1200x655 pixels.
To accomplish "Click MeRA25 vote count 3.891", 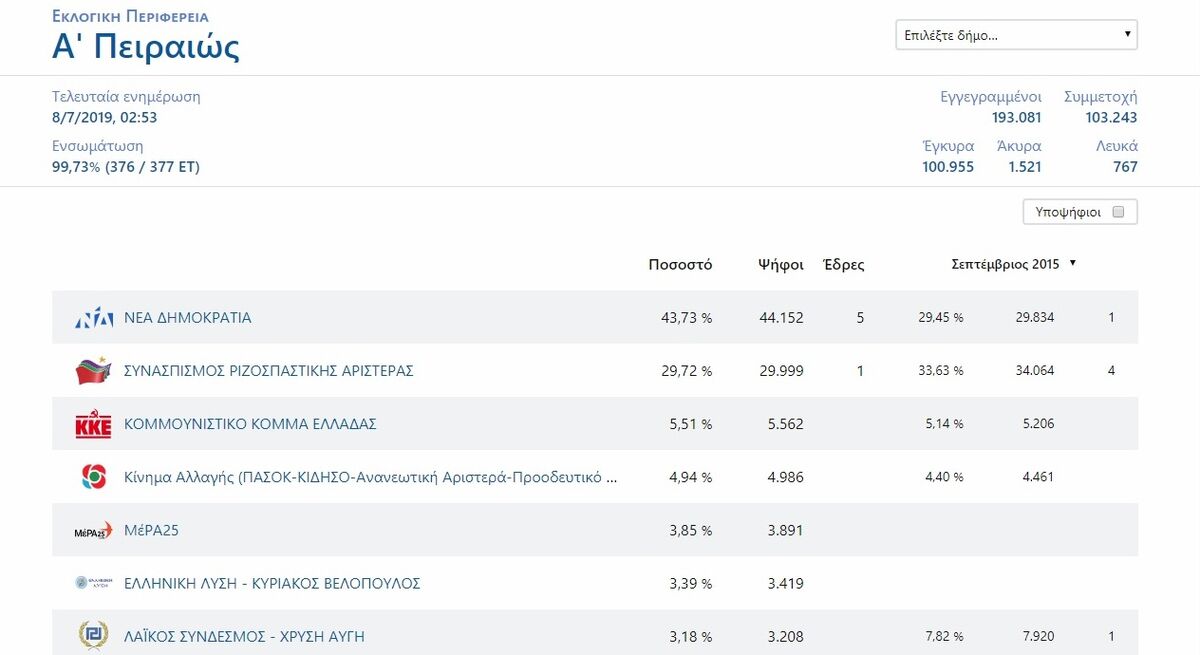I will pos(785,530).
